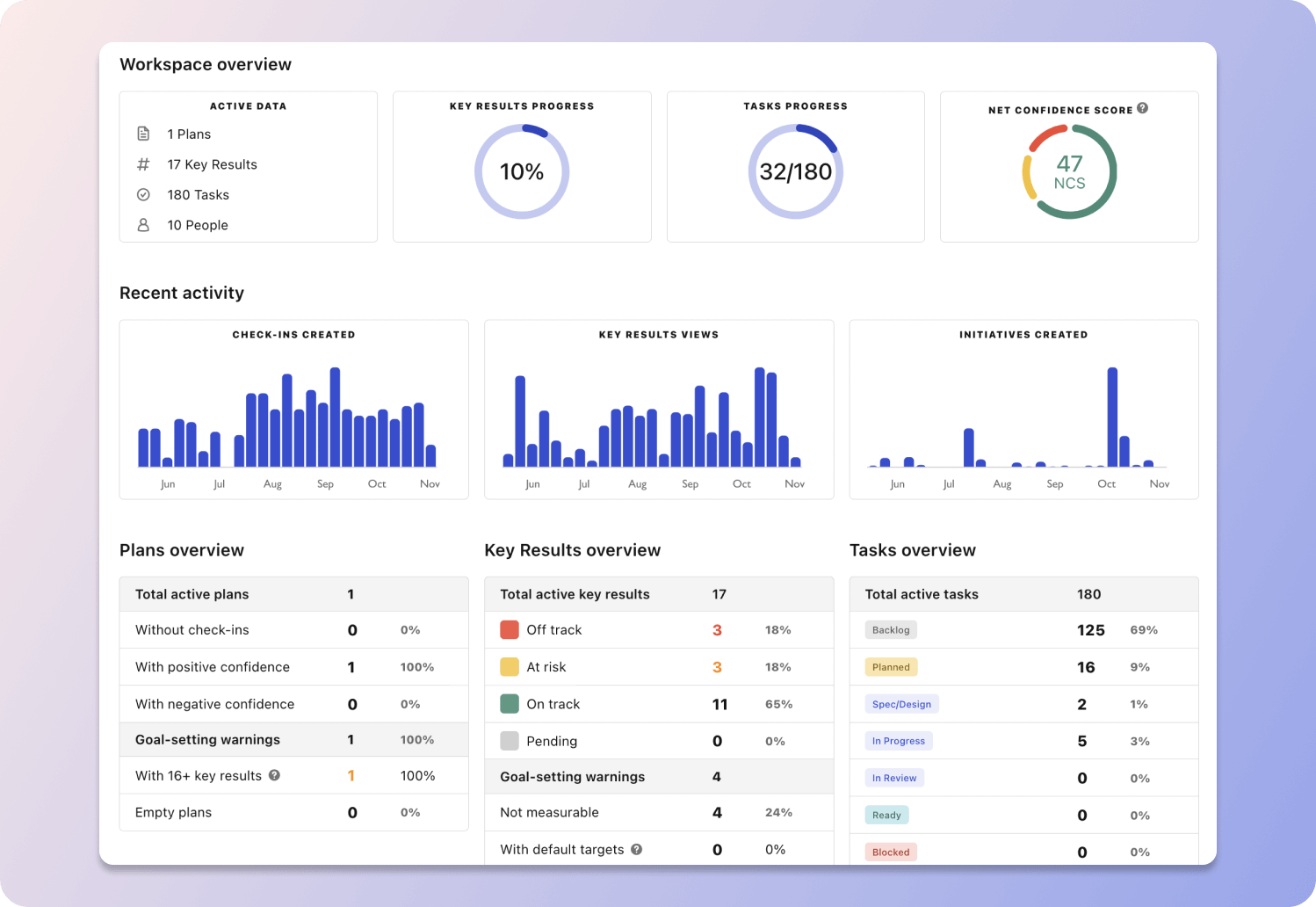Click the Key Results Progress donut chart
This screenshot has width=1316, height=907.
522,171
